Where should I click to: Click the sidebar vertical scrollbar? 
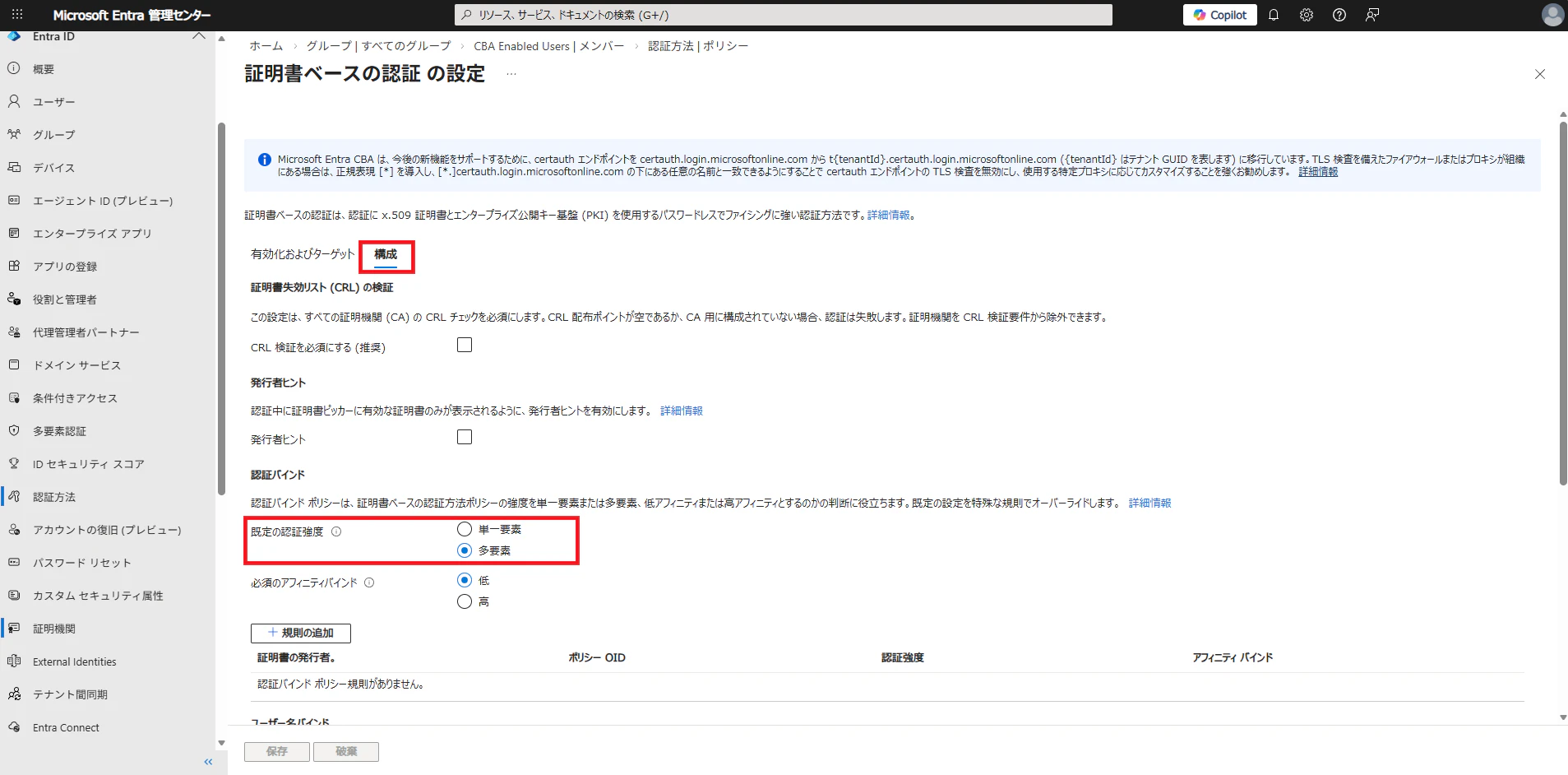click(x=221, y=309)
